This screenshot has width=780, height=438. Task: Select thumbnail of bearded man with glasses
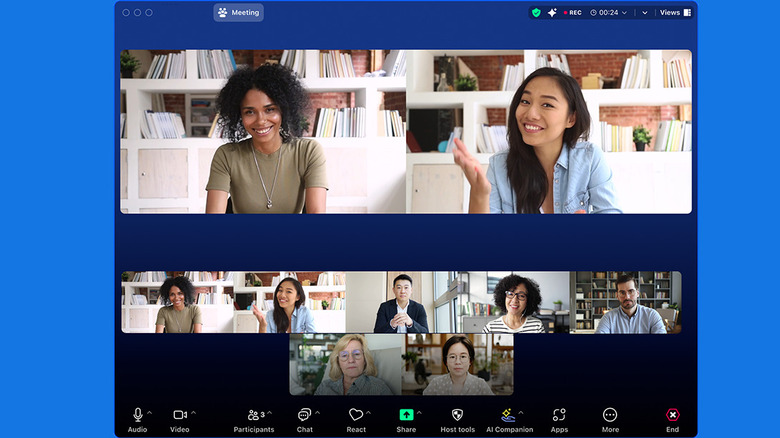click(625, 302)
